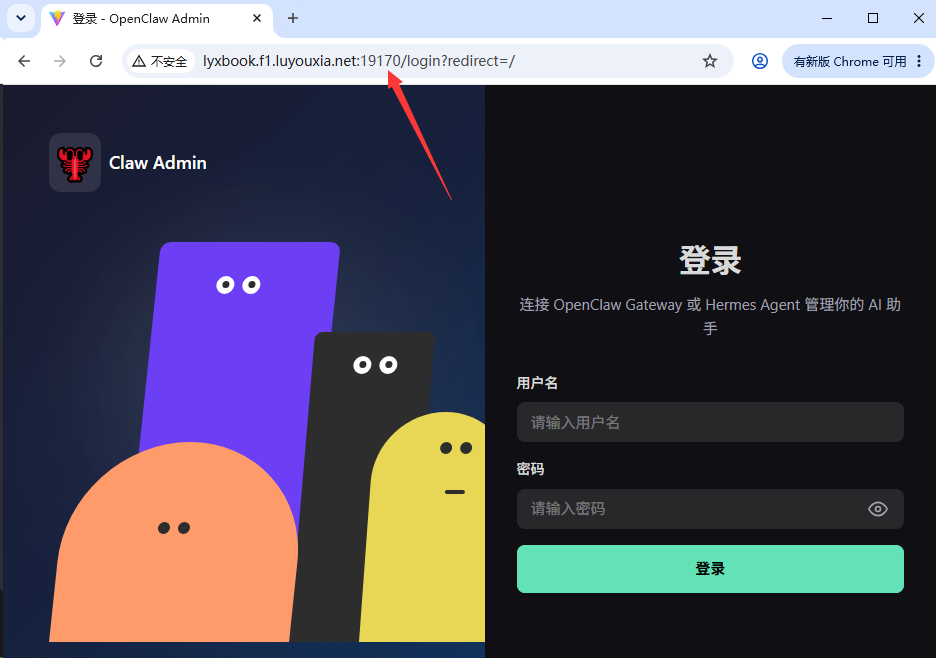Bookmark this page with the star icon

(710, 61)
